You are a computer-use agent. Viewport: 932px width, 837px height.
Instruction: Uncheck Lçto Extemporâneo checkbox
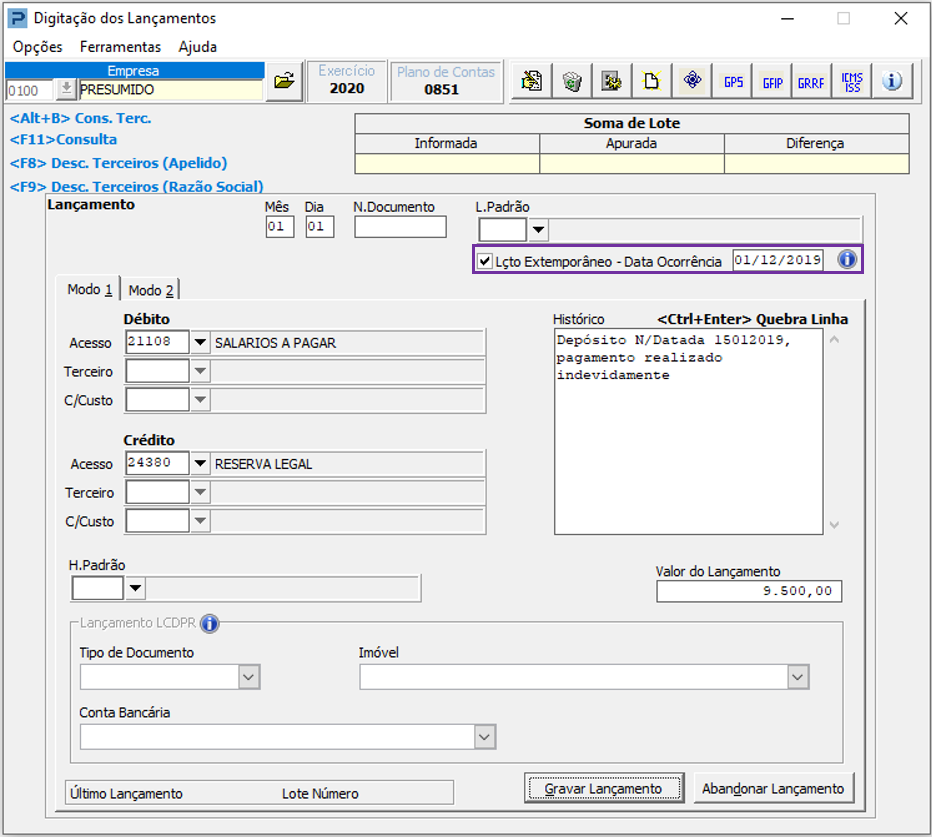(485, 261)
